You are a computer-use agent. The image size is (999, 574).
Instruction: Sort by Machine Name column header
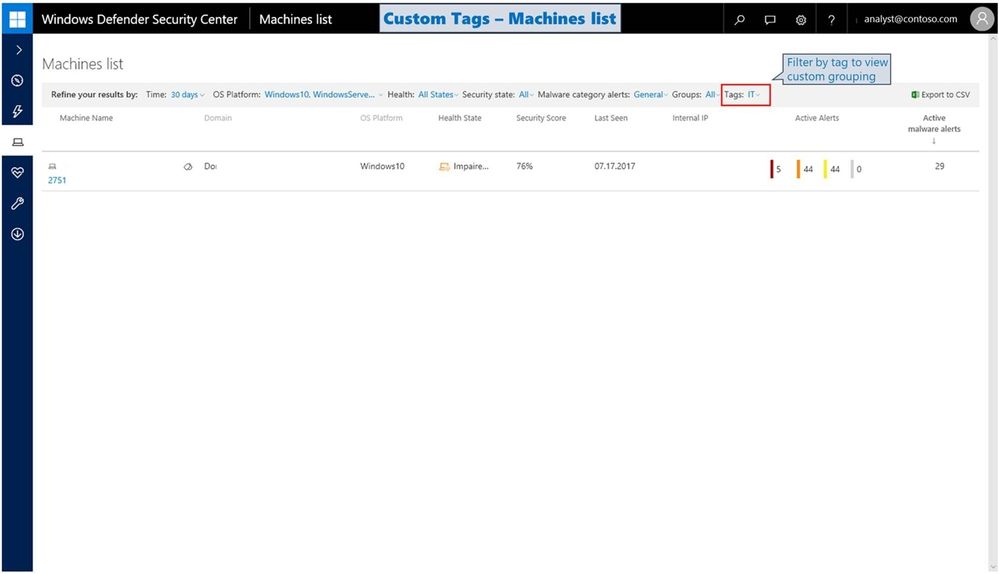point(86,118)
